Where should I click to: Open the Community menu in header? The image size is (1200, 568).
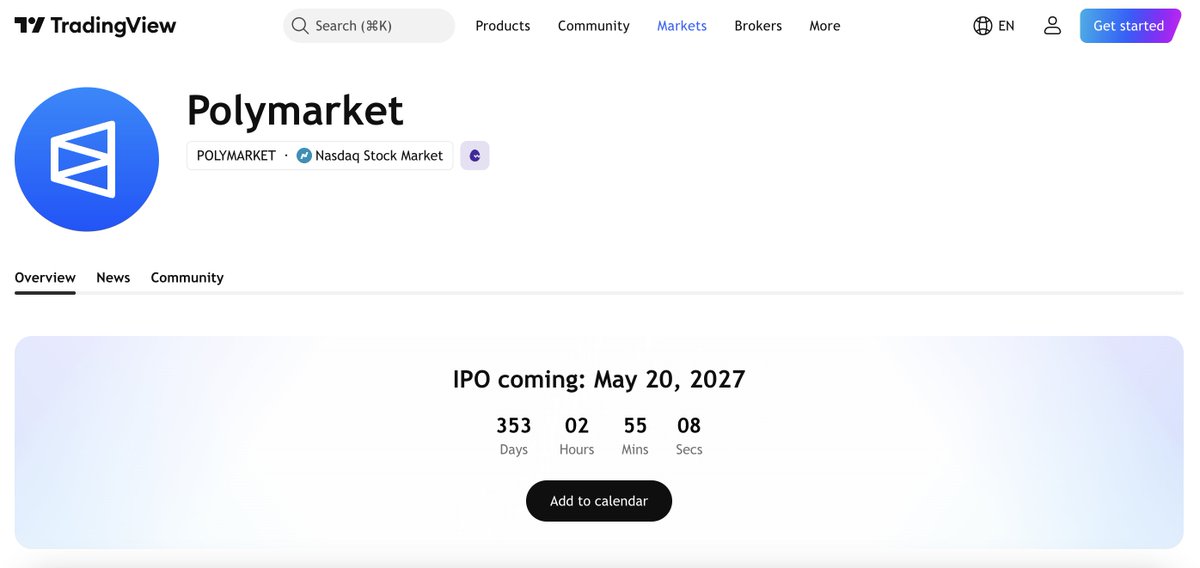(594, 26)
